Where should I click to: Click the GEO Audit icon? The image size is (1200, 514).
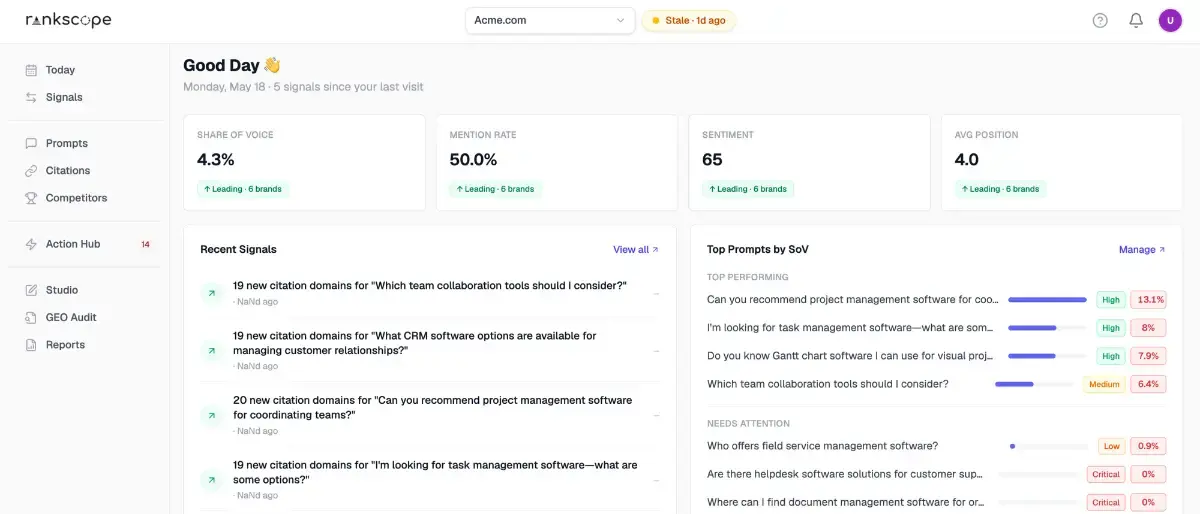point(31,317)
